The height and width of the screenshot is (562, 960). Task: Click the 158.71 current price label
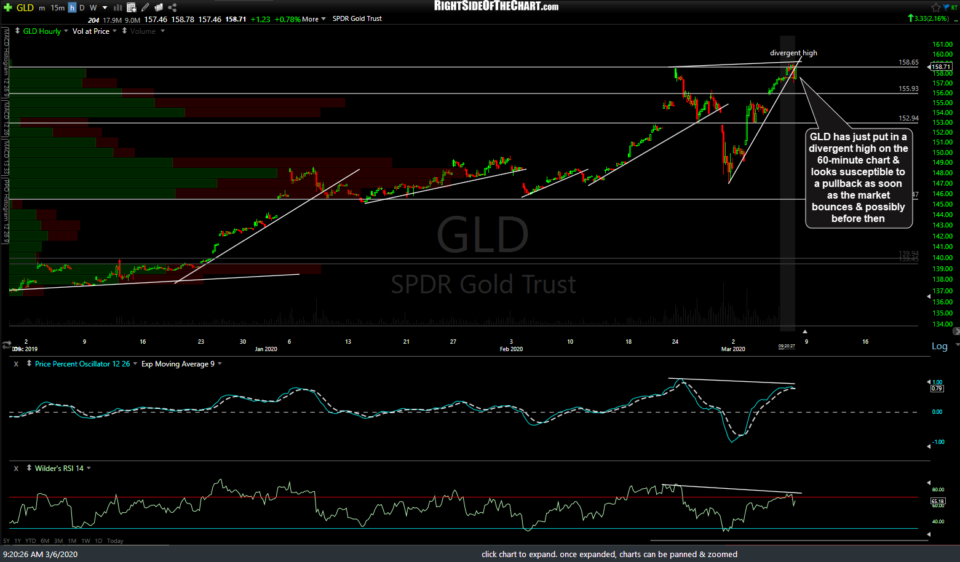(x=942, y=67)
